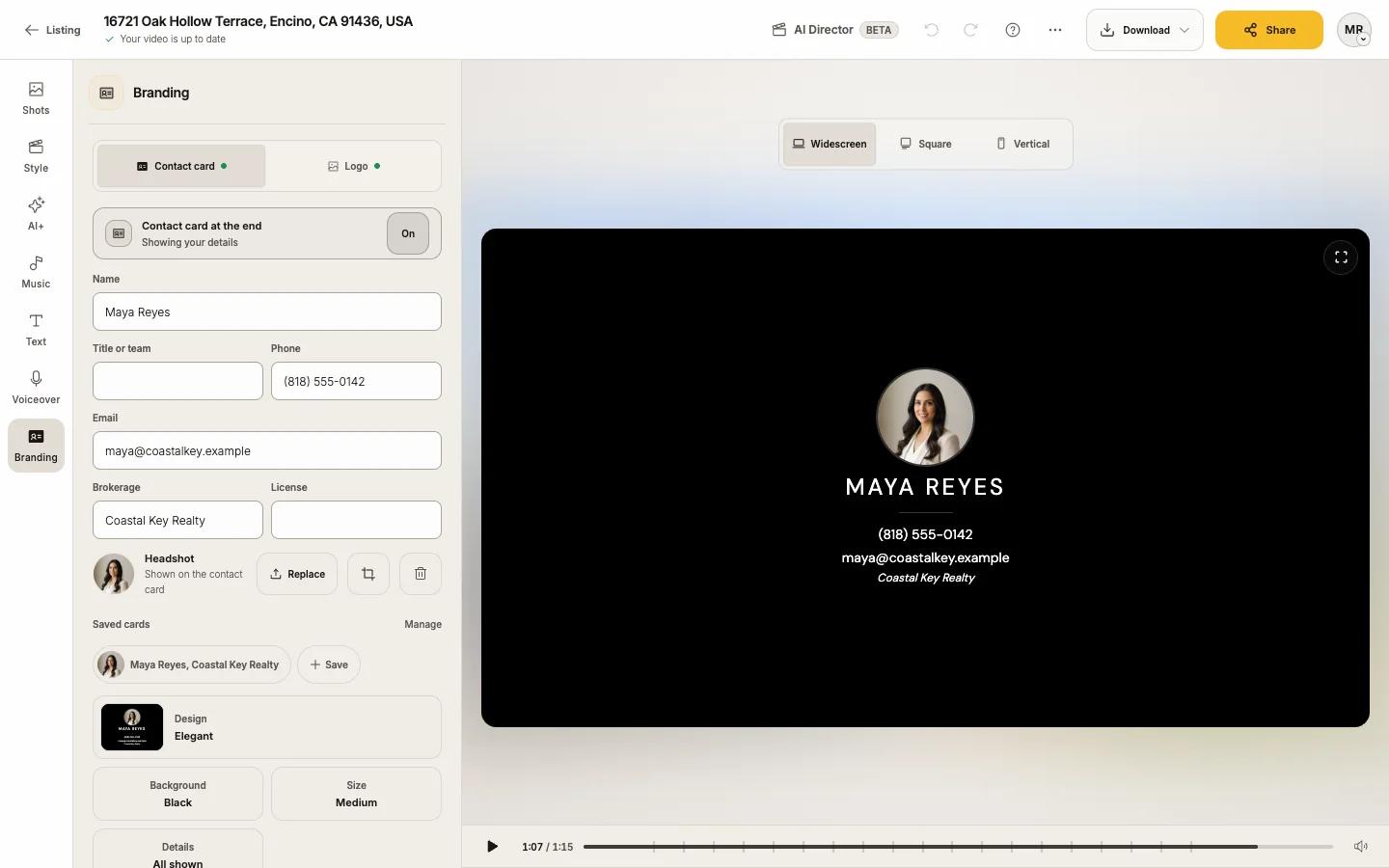Open the Details All shown option
1389x868 pixels.
tap(177, 851)
